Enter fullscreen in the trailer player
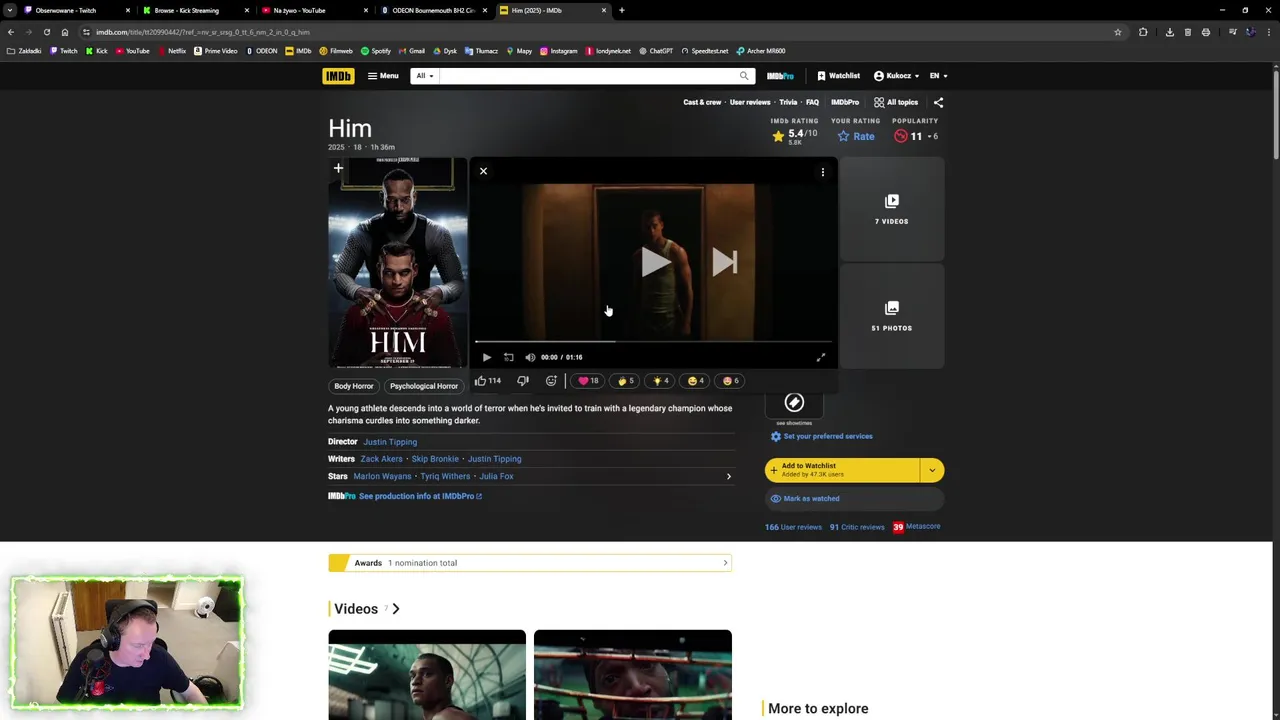Viewport: 1280px width, 720px height. pyautogui.click(x=821, y=357)
